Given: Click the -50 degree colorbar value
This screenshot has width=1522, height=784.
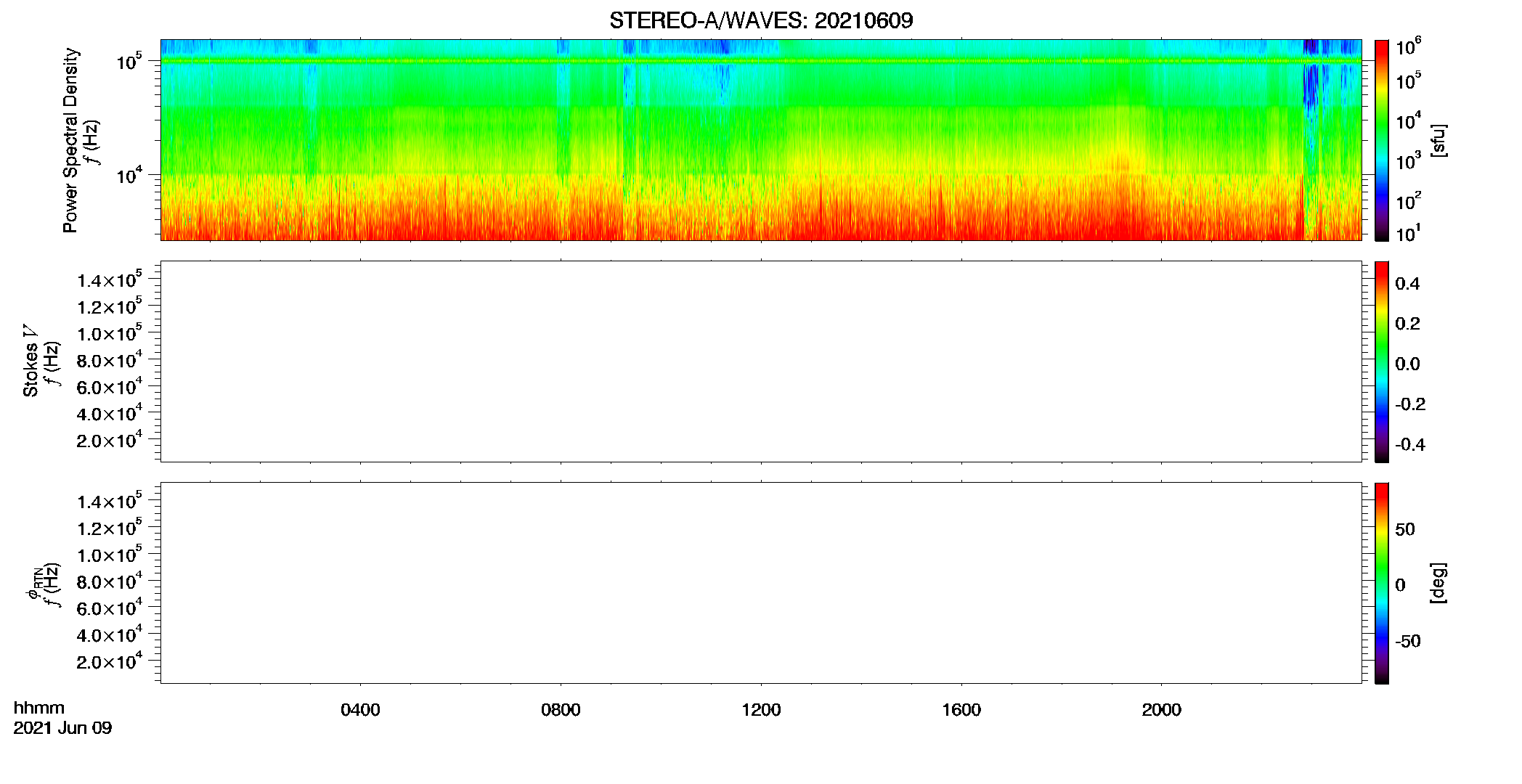Looking at the screenshot, I should coord(1408,641).
